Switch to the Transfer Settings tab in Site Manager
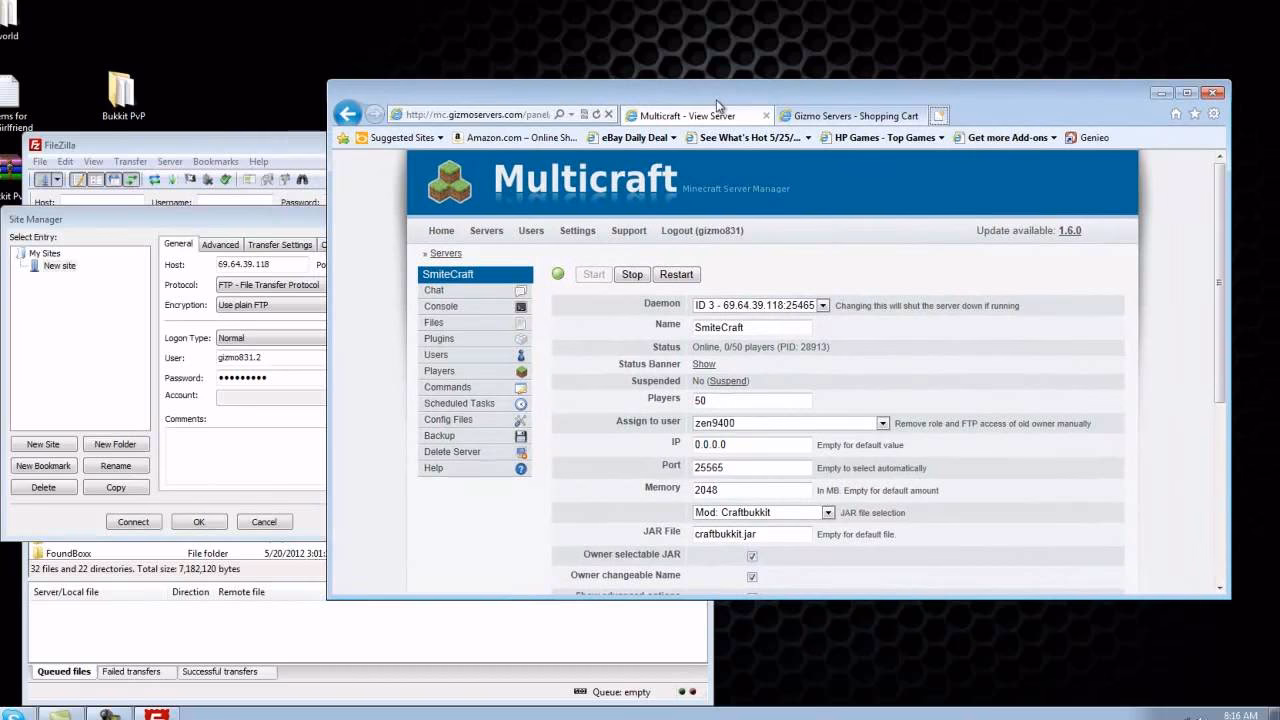 280,244
